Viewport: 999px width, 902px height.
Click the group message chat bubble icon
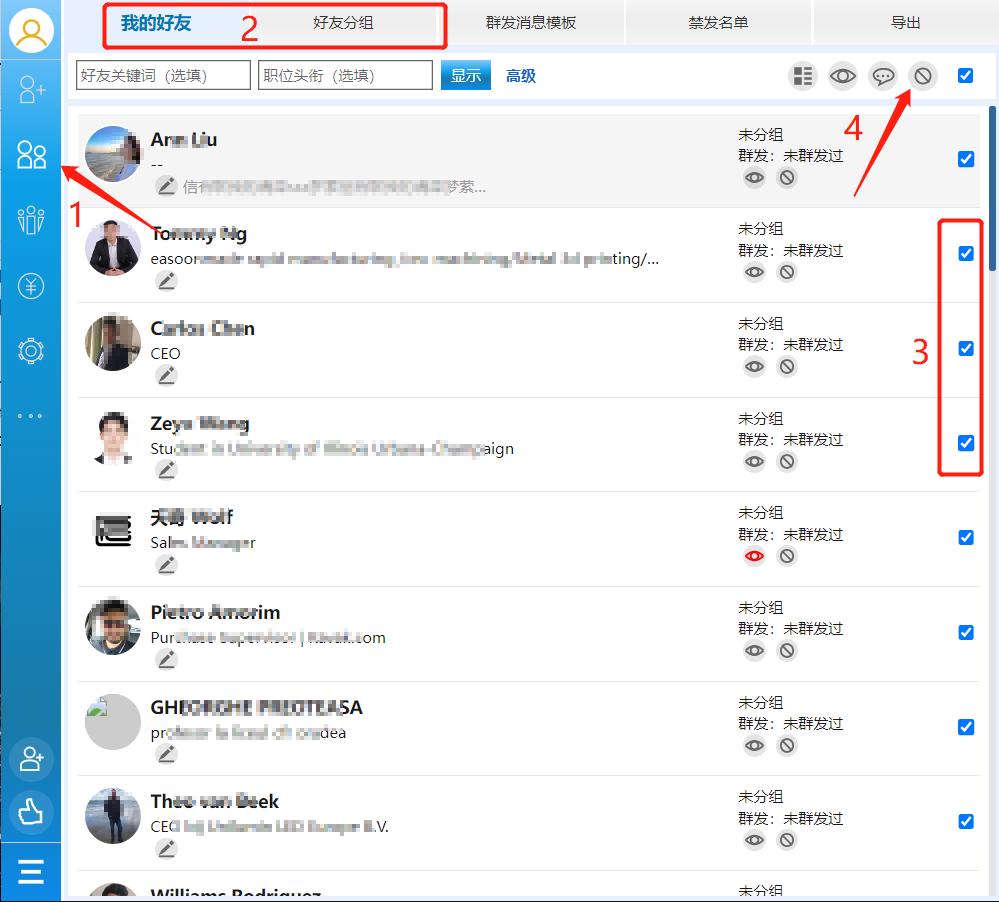coord(882,76)
